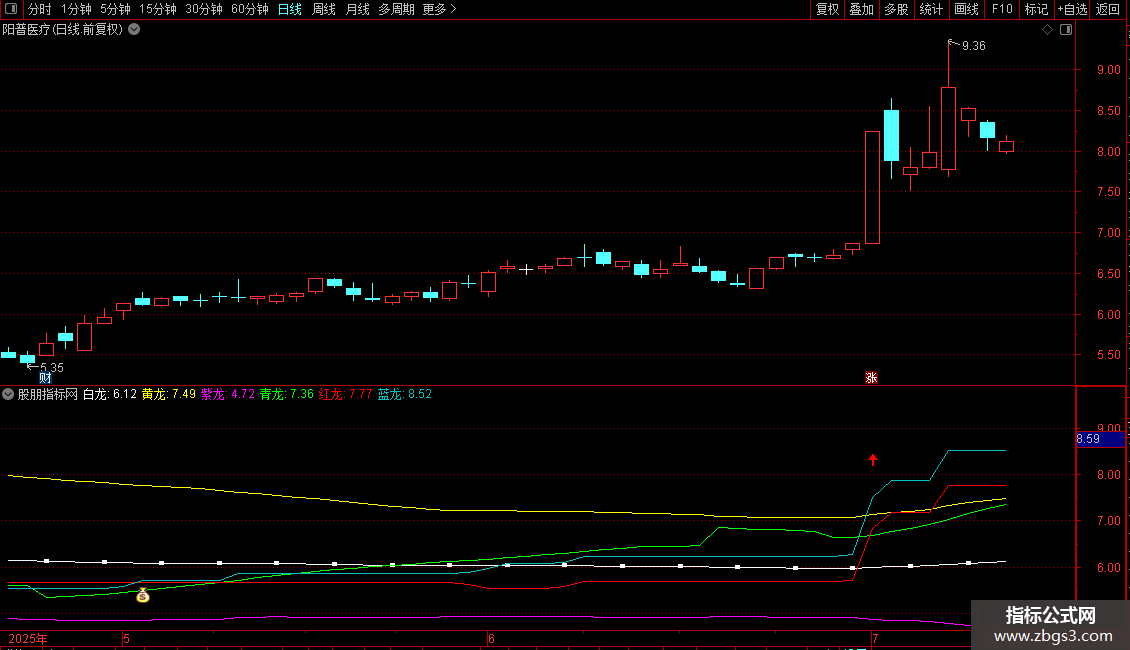Expand the 更多 periods menu
This screenshot has height=650, width=1130.
point(440,9)
